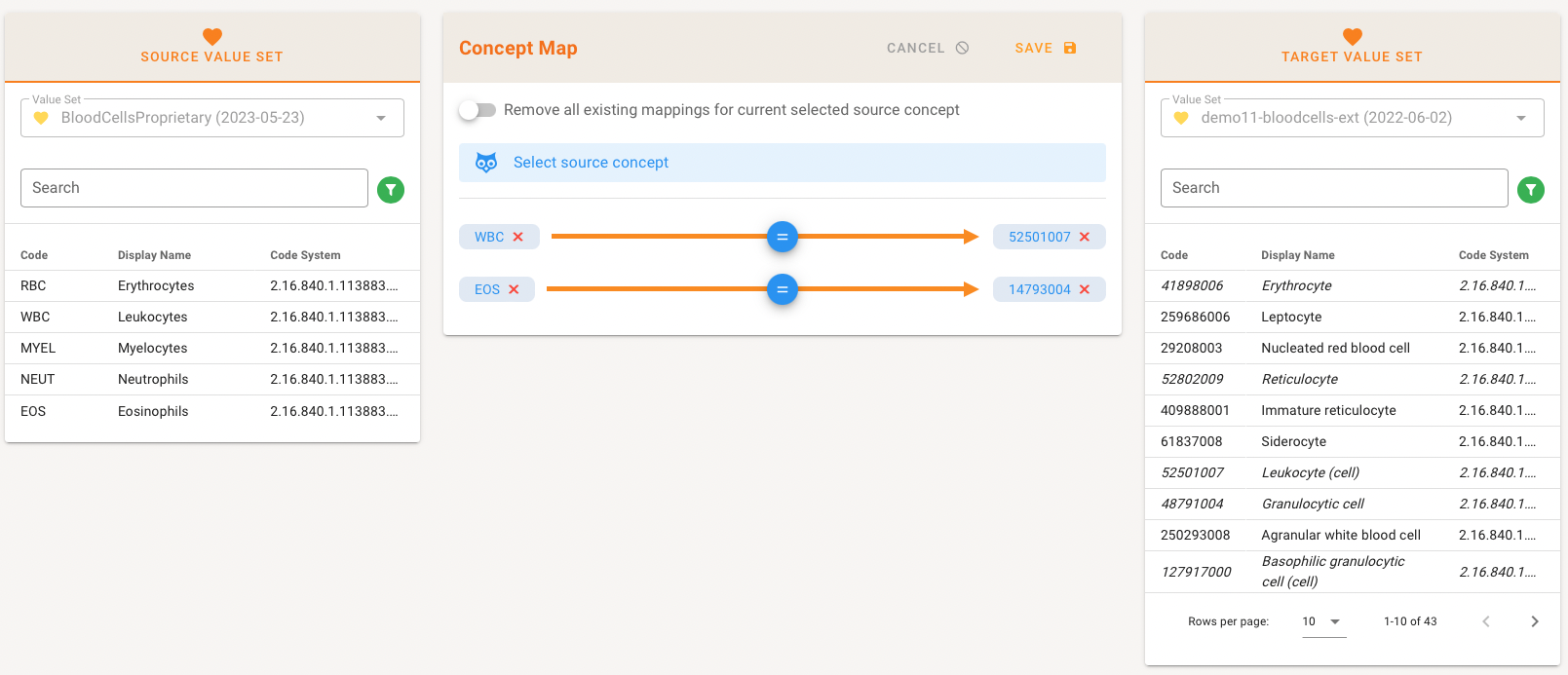The width and height of the screenshot is (1568, 675).
Task: Delete target chip 52501007 via its X
Action: coord(1085,237)
